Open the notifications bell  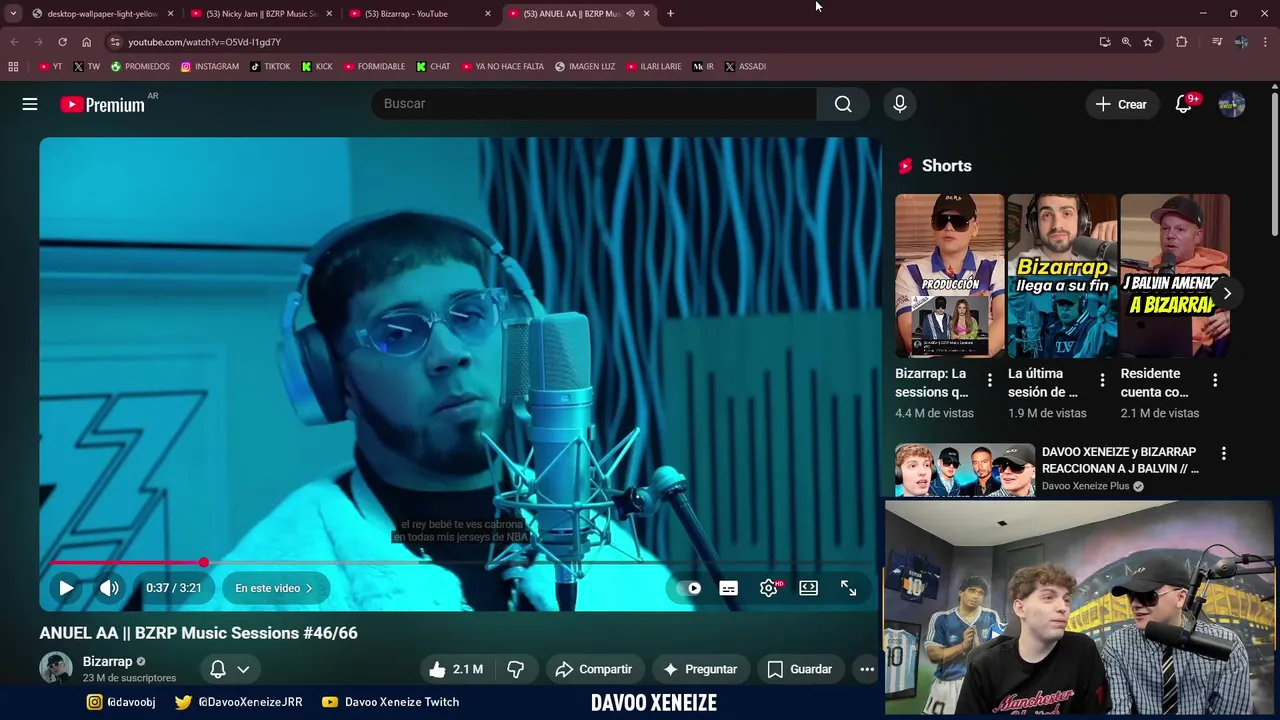tap(1184, 104)
